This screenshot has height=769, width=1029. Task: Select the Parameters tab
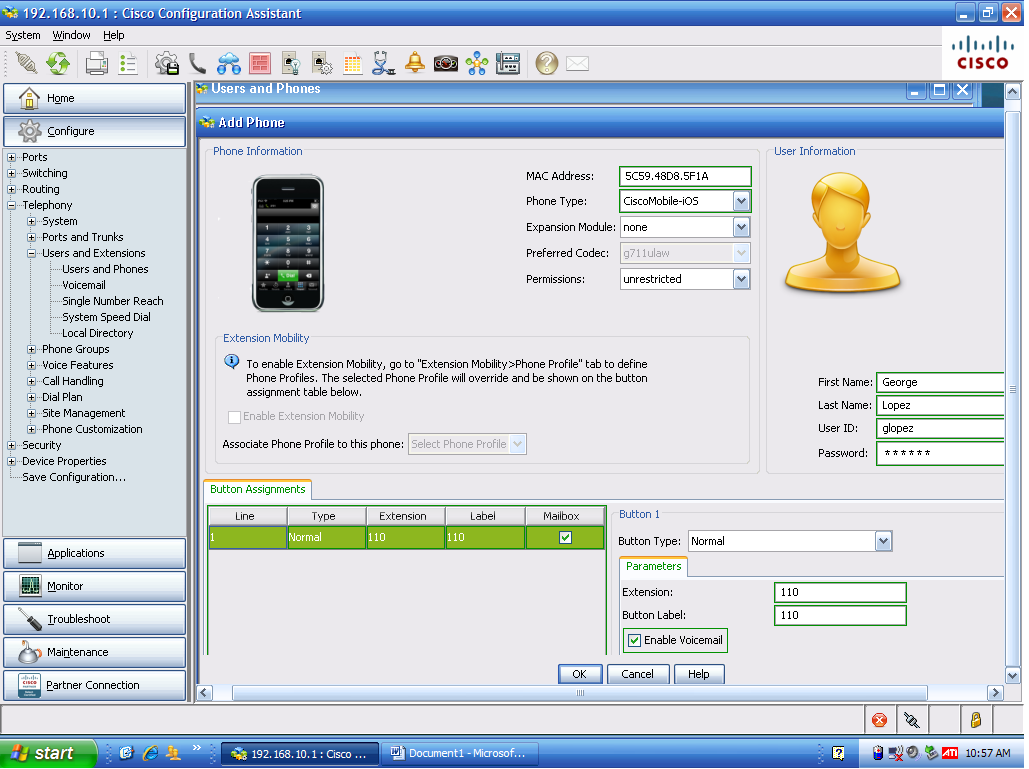654,566
